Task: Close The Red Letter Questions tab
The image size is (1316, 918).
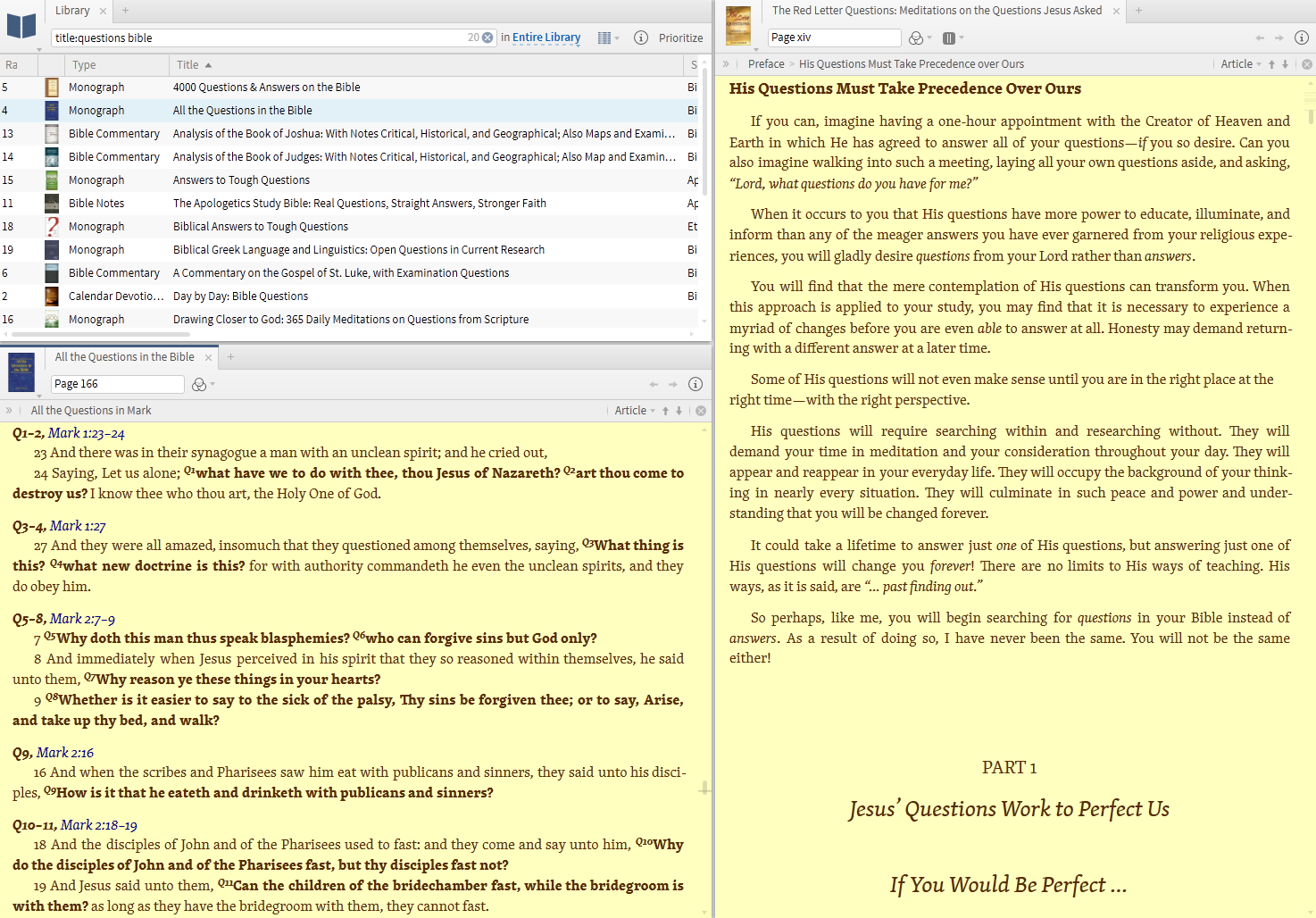Action: point(1116,11)
